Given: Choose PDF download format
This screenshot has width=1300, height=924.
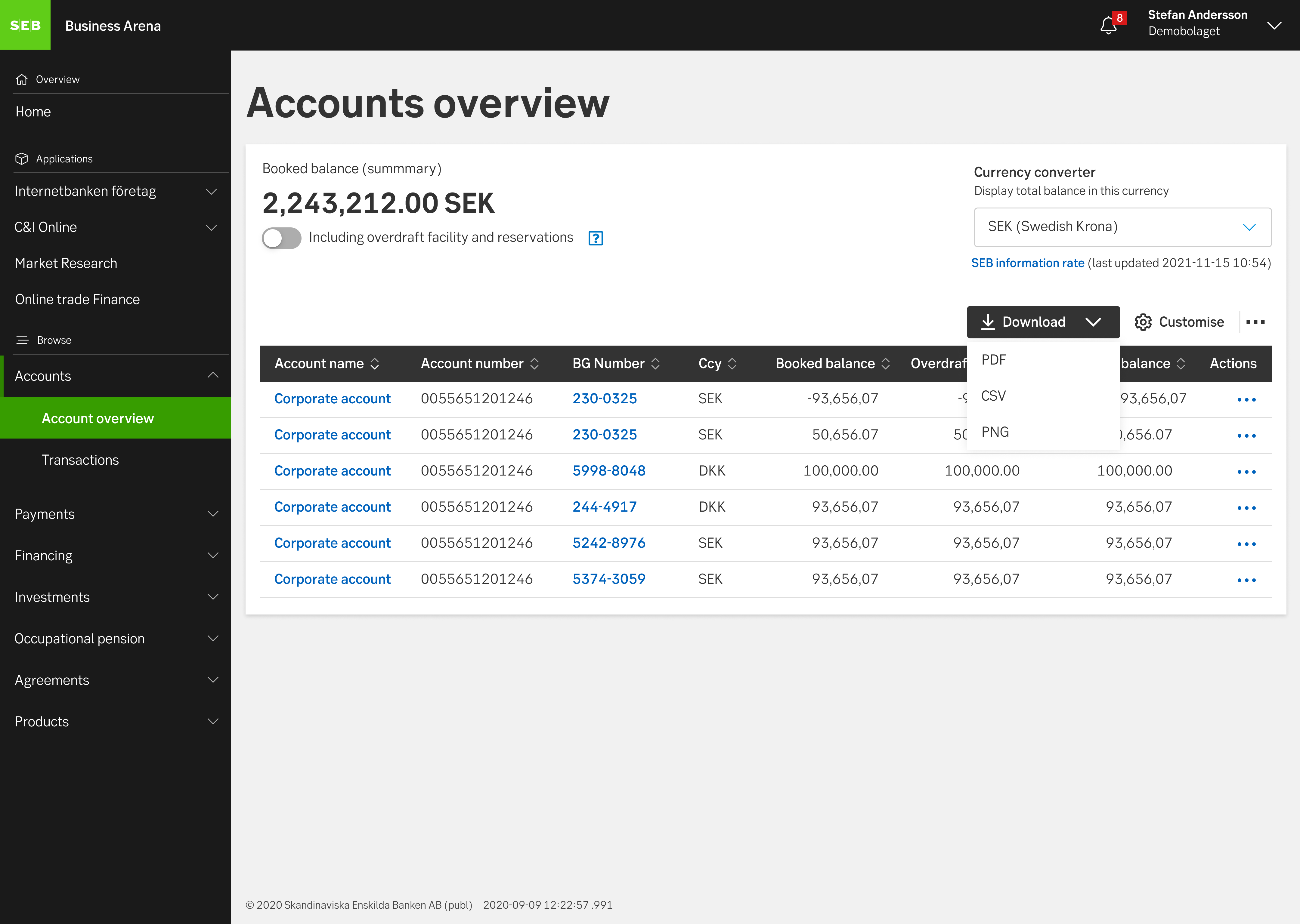Looking at the screenshot, I should coord(993,360).
